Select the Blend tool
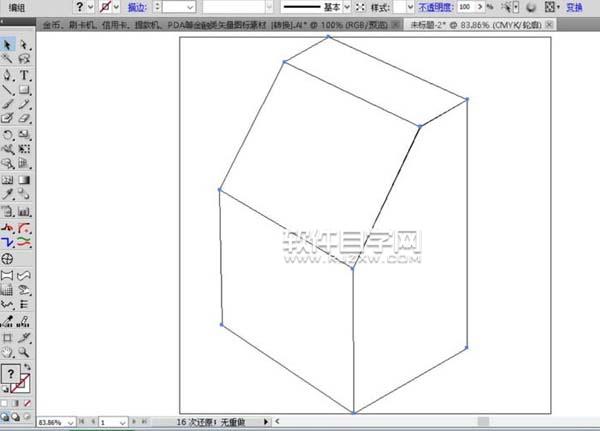600x431 pixels. pyautogui.click(x=24, y=194)
